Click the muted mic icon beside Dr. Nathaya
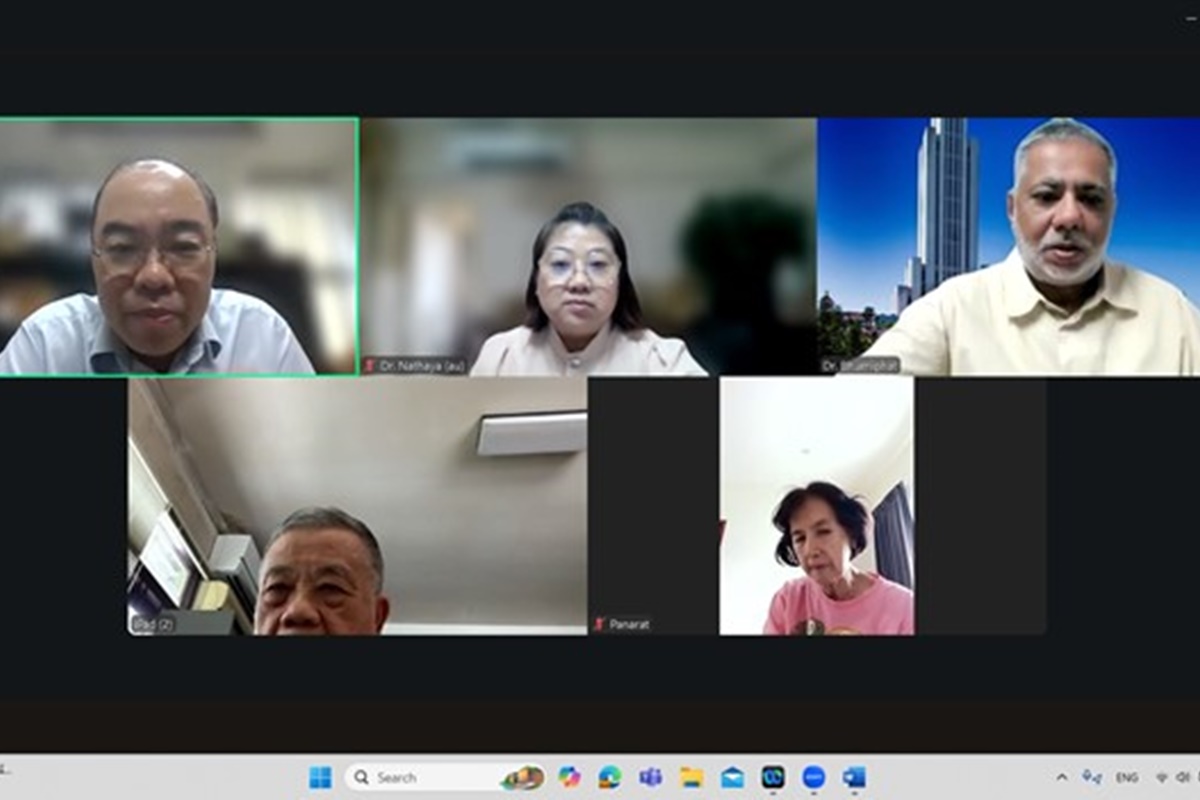 tap(369, 366)
